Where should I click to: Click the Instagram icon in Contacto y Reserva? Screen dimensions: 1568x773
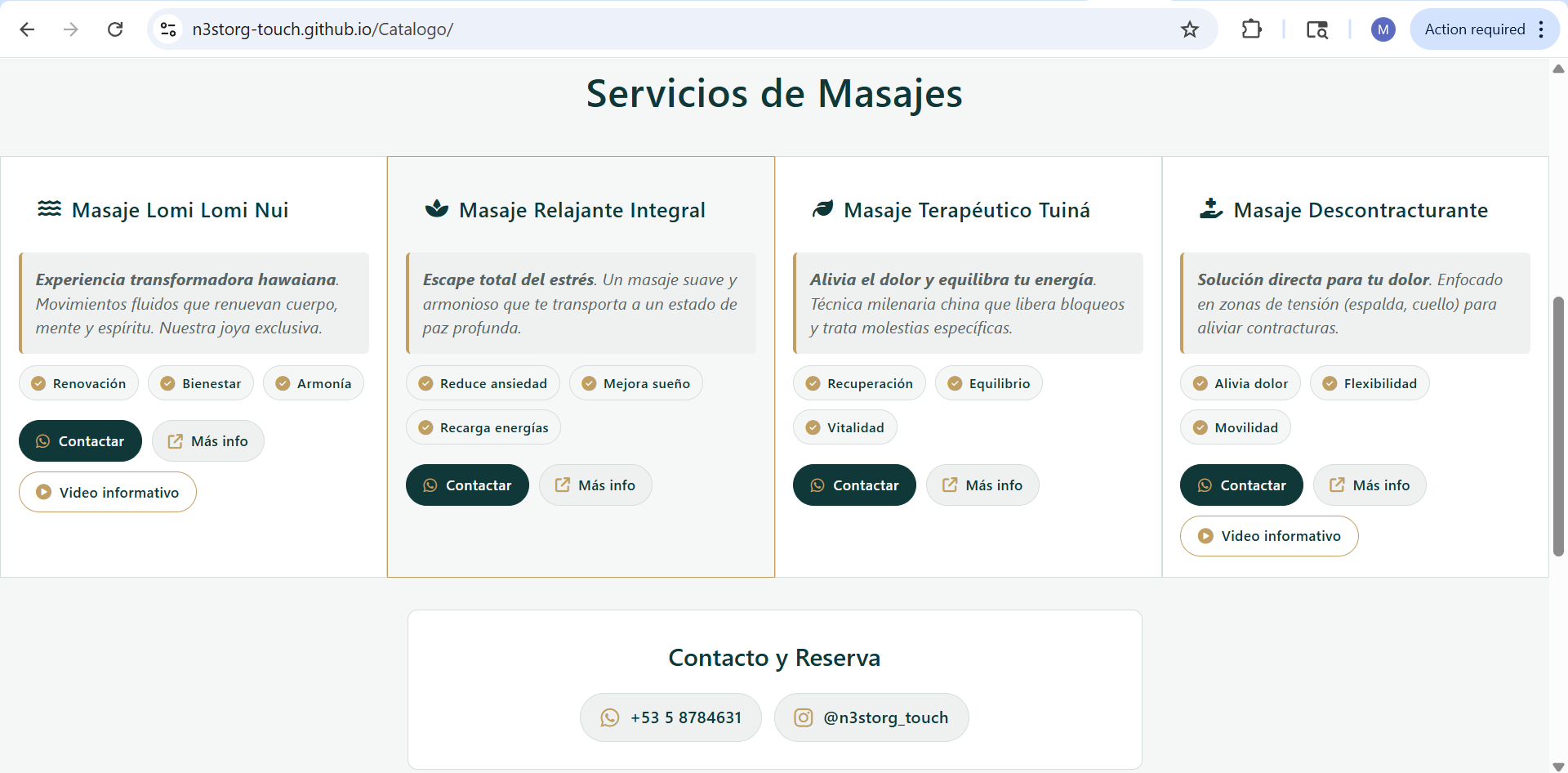pos(804,717)
